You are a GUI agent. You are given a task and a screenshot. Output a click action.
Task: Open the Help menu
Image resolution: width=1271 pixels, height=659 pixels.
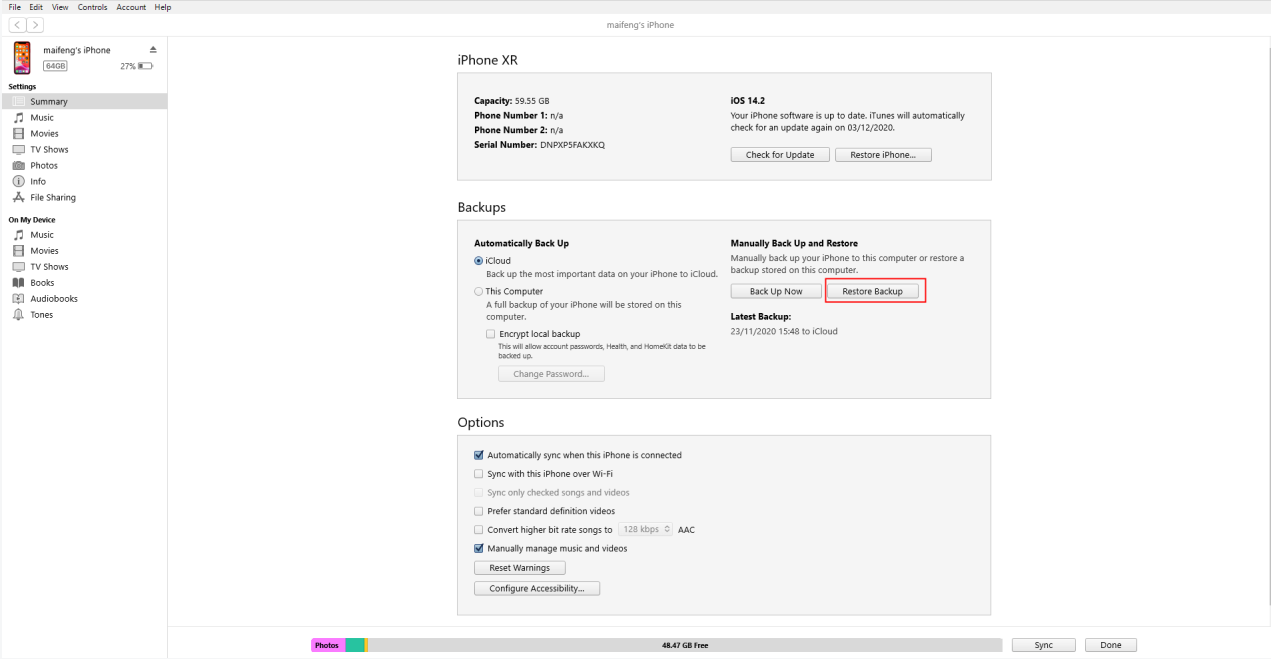click(x=163, y=7)
